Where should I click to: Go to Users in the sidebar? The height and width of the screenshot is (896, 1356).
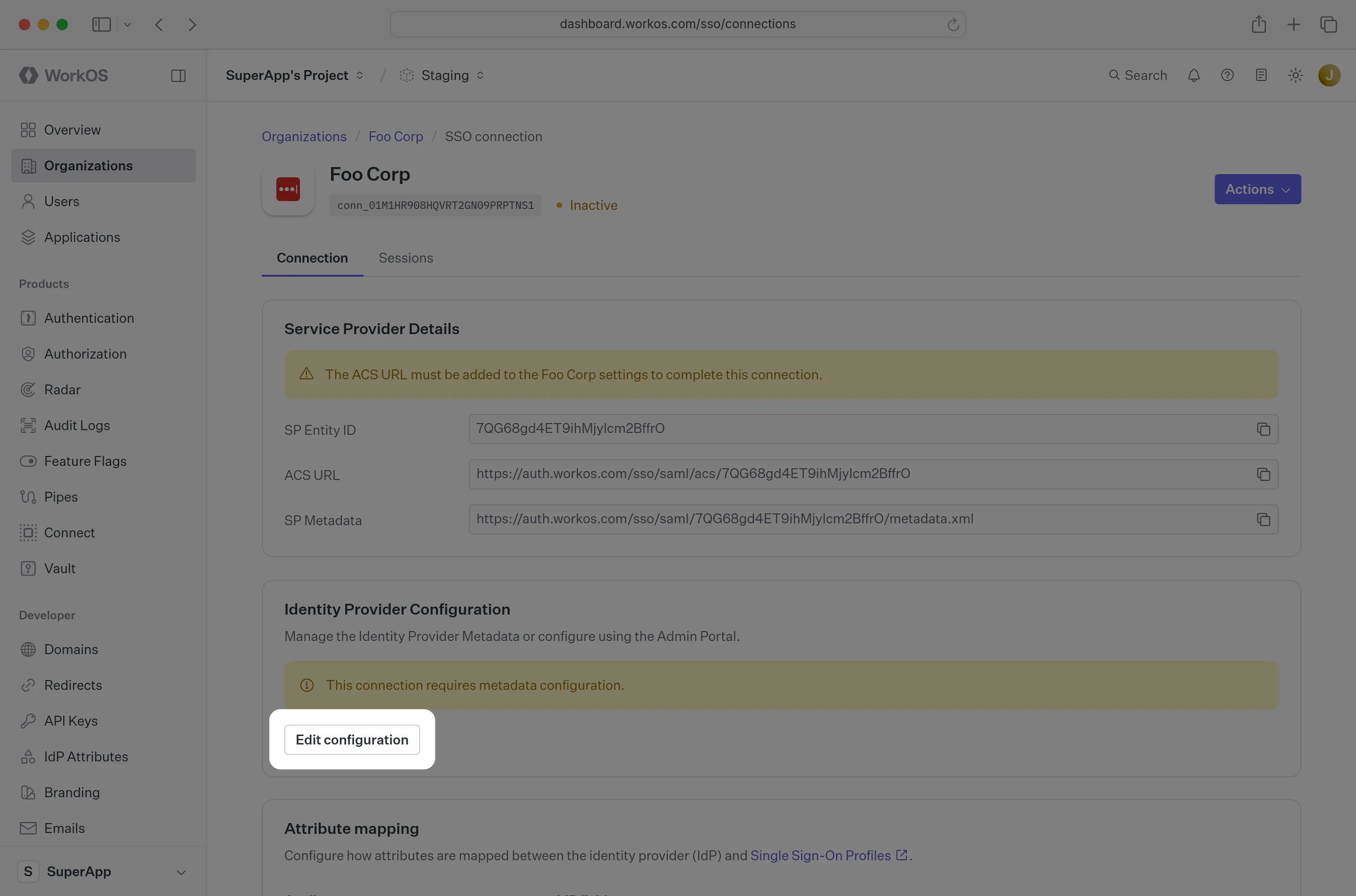(x=104, y=201)
